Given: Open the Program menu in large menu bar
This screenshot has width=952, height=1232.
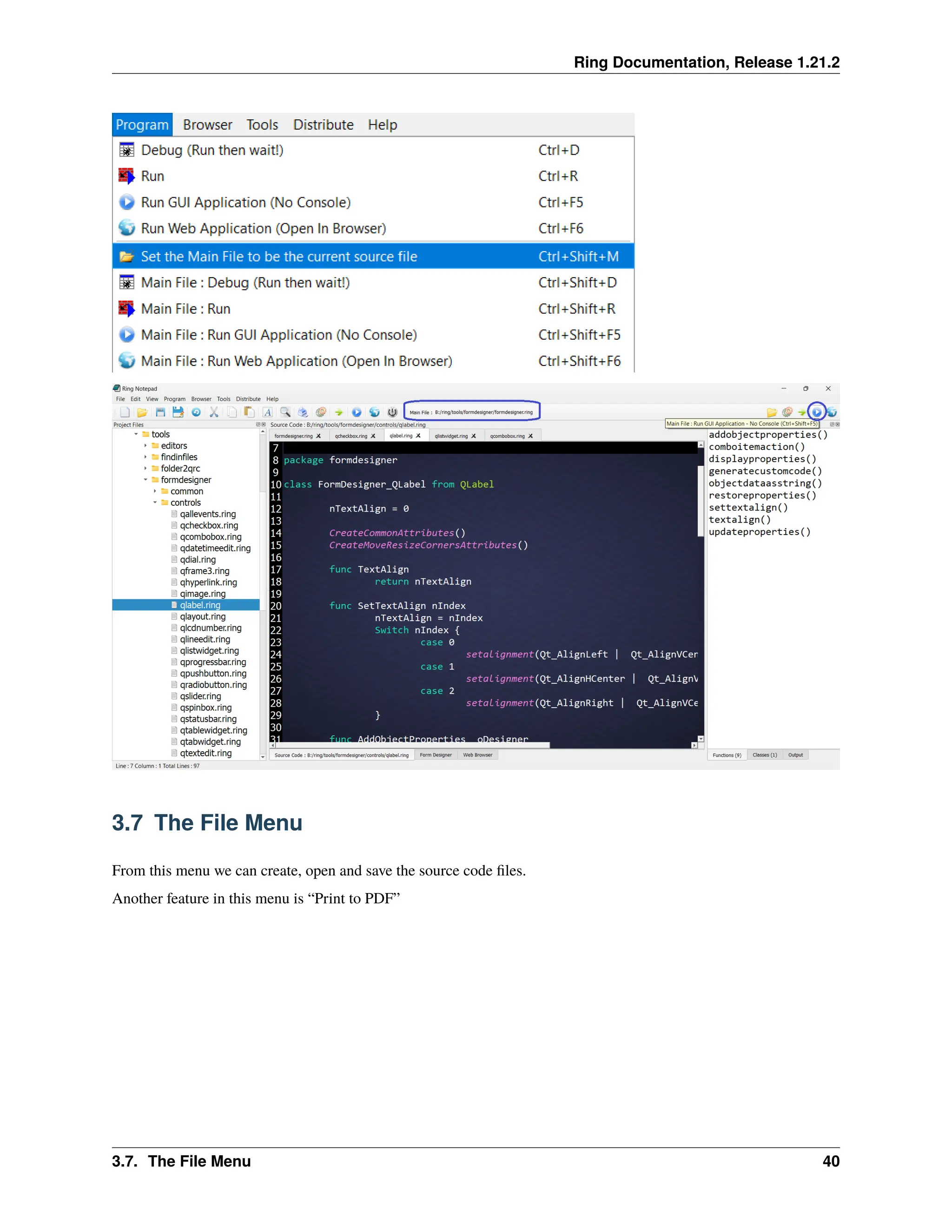Looking at the screenshot, I should coord(142,125).
